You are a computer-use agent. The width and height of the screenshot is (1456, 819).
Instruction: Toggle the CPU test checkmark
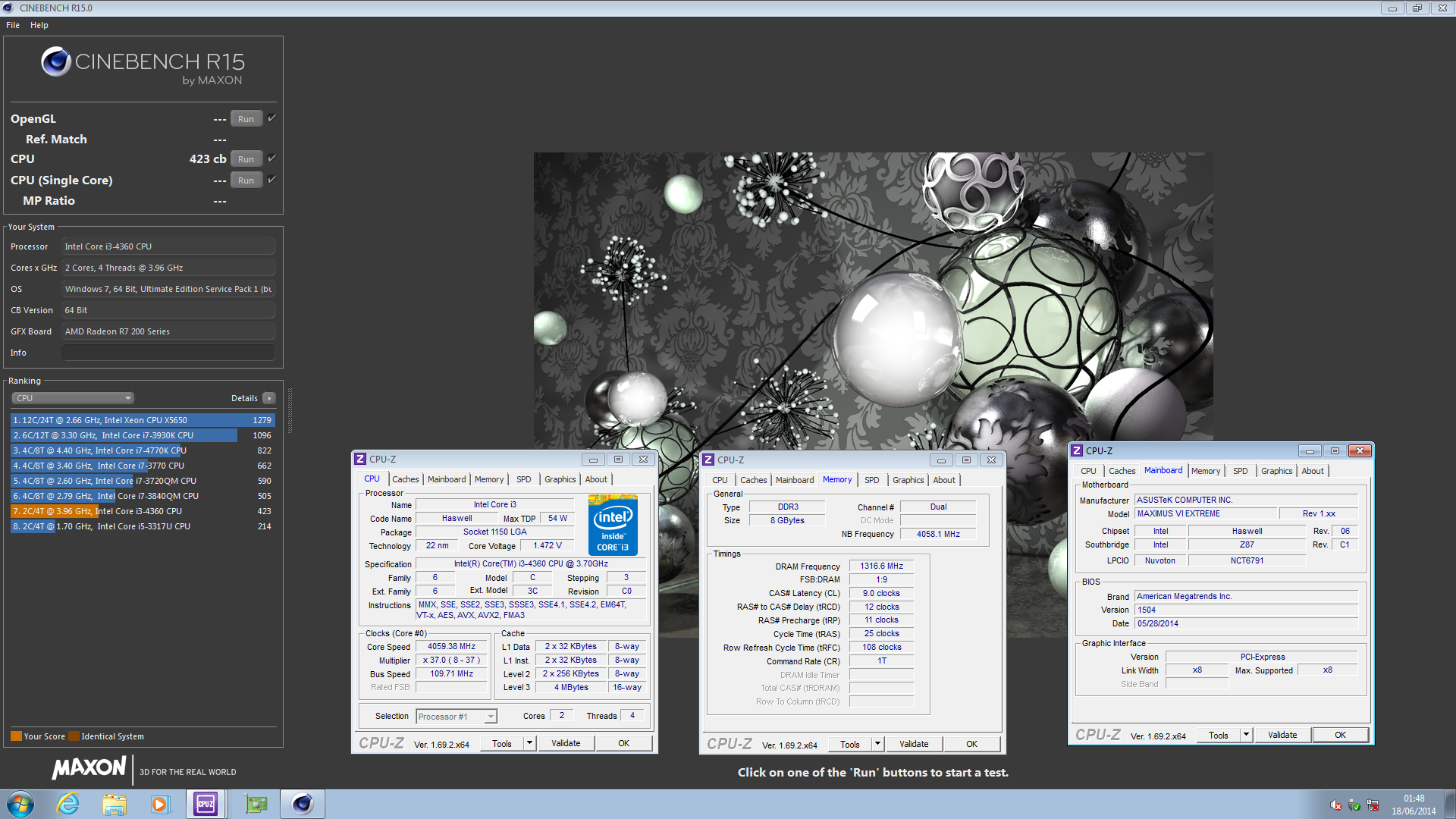271,158
